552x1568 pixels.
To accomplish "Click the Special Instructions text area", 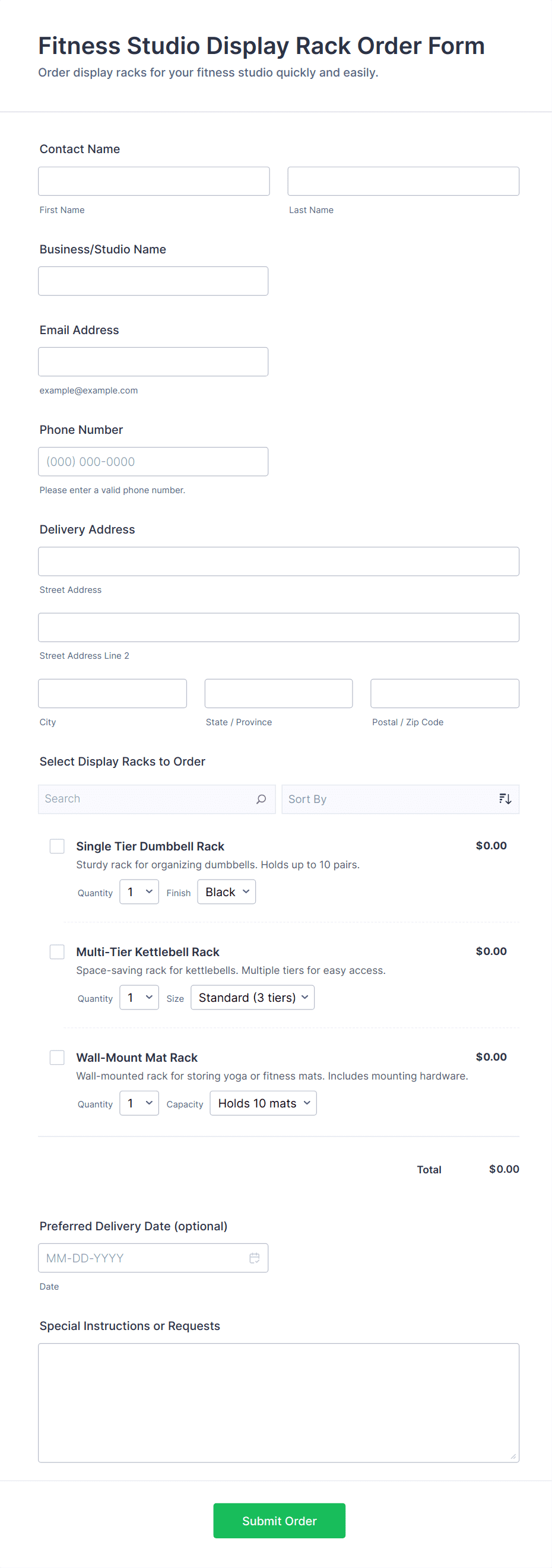I will point(278,1402).
